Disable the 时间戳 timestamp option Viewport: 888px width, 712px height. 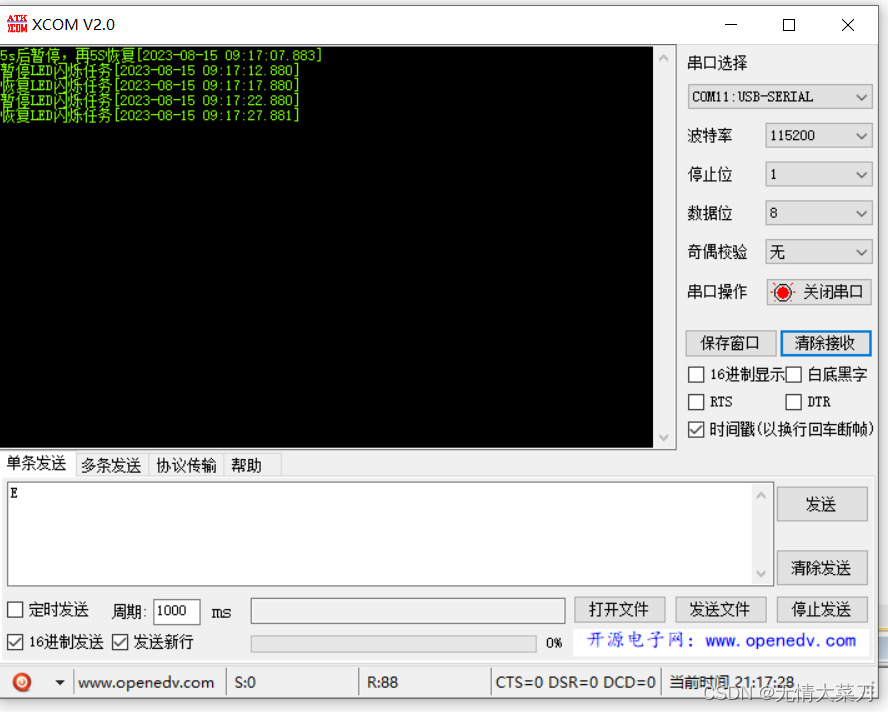point(696,429)
